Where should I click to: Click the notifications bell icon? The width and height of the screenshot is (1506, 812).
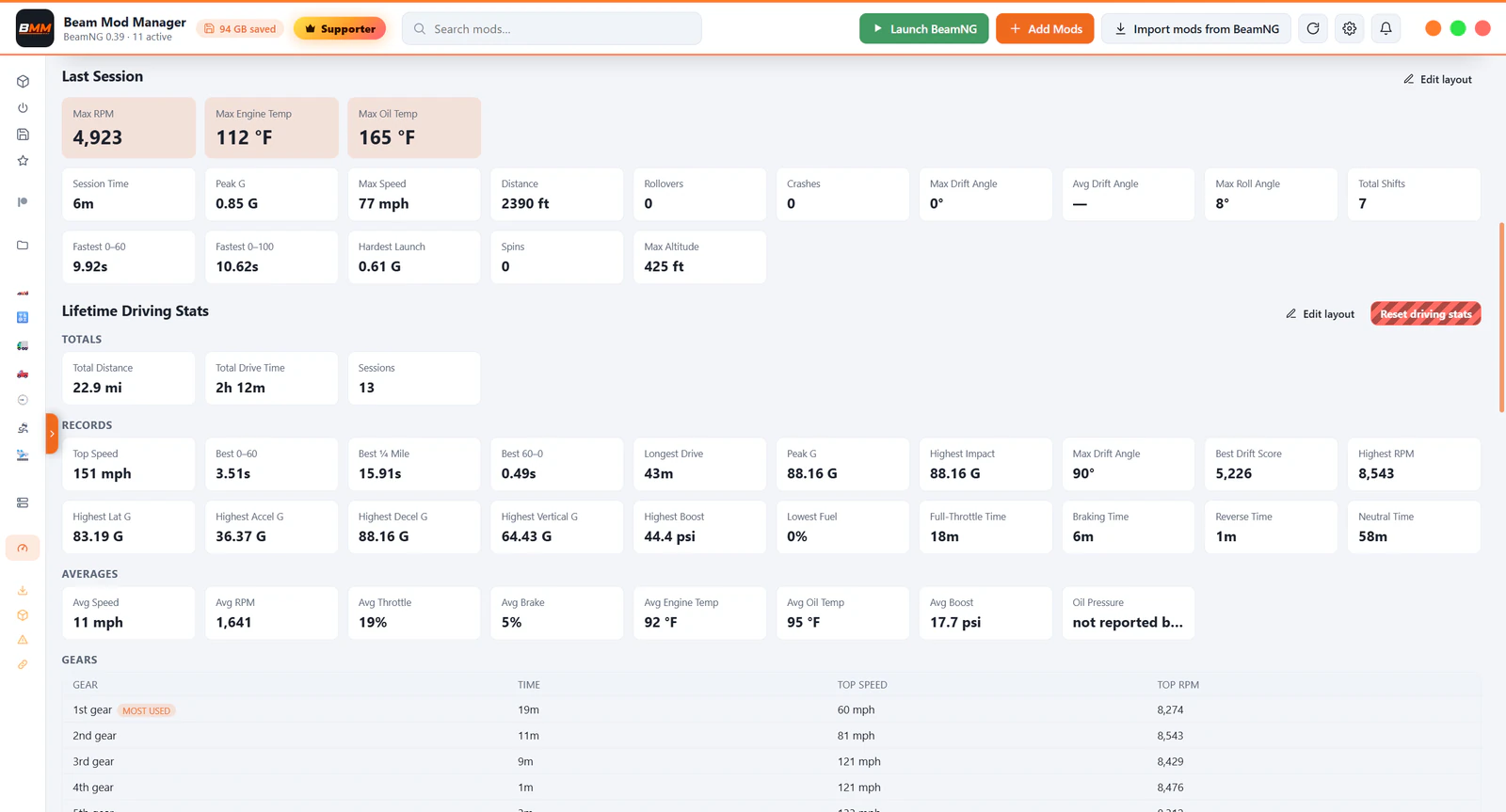click(1386, 28)
